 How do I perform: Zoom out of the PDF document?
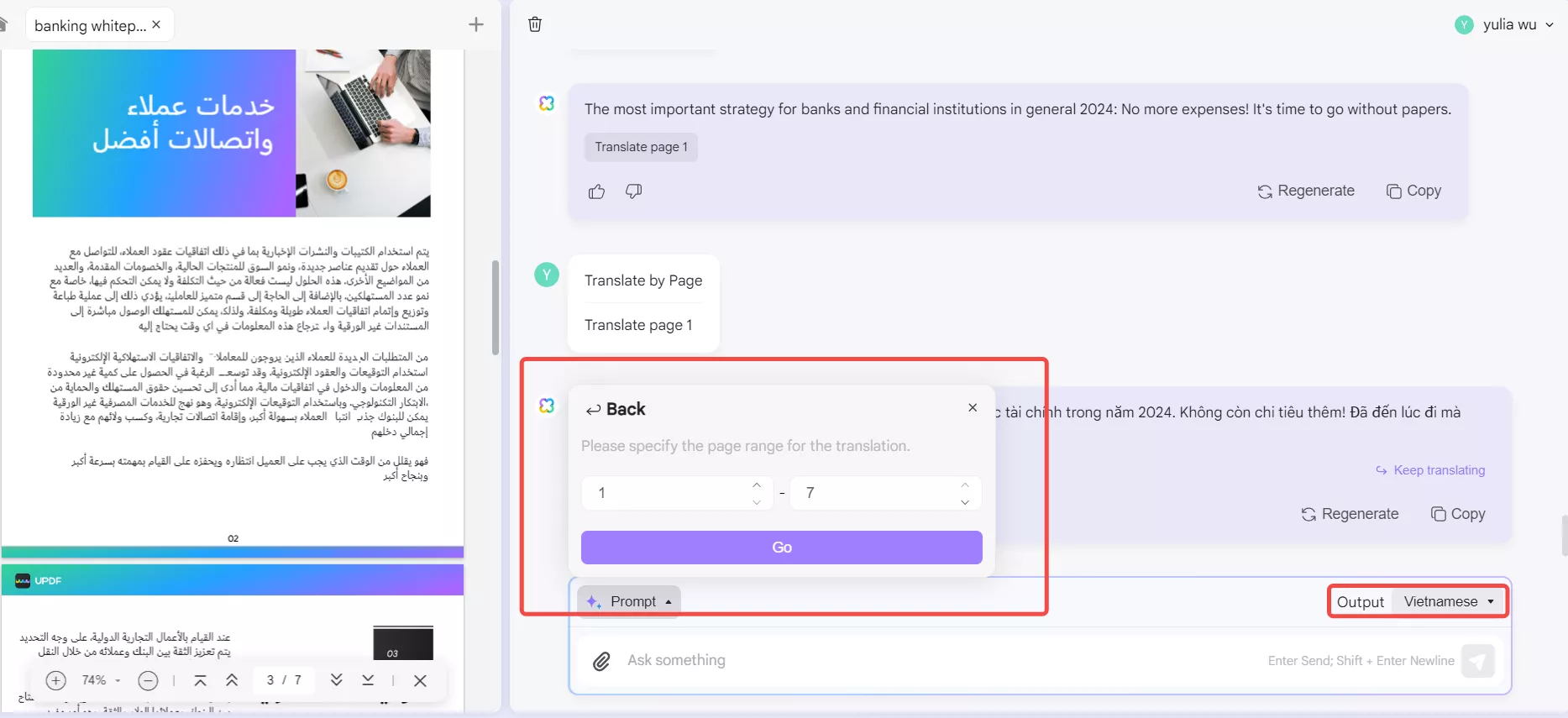click(148, 680)
